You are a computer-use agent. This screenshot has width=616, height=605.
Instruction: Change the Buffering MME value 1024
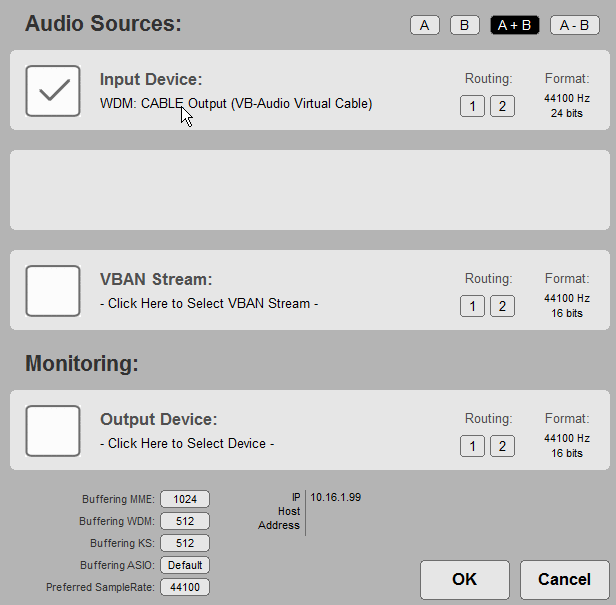[185, 499]
